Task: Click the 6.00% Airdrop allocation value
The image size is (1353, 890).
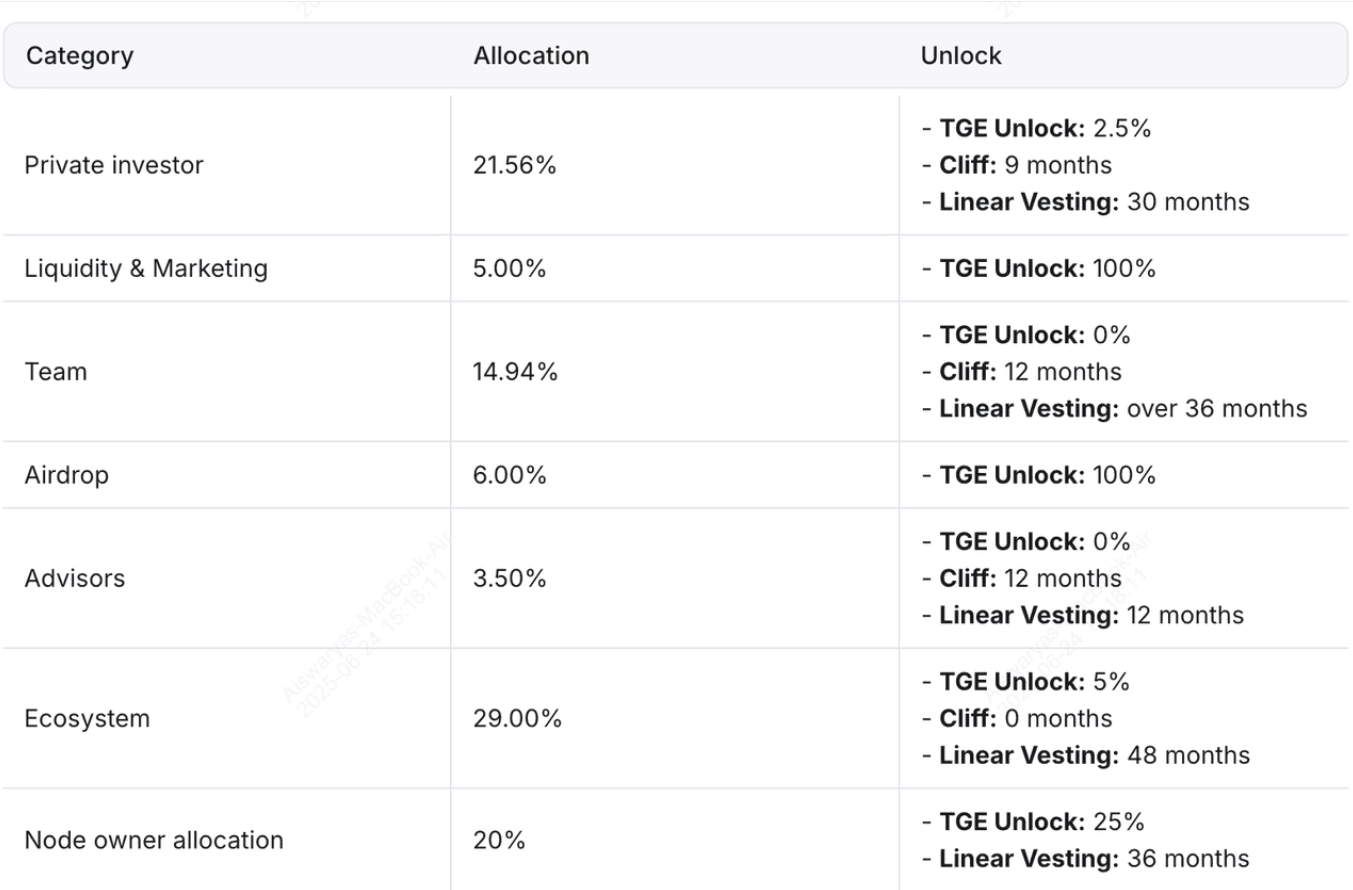Action: tap(510, 475)
